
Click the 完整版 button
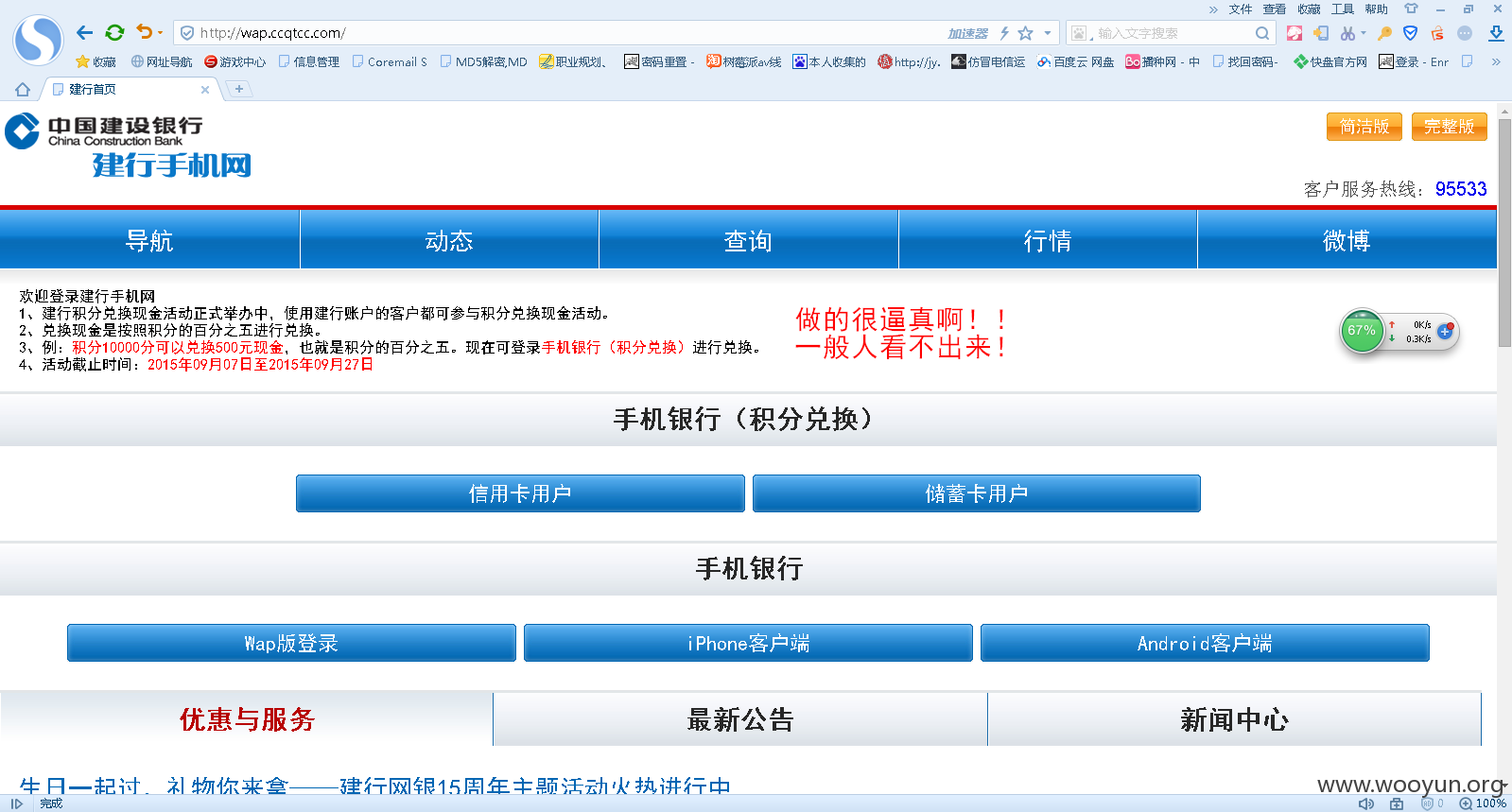(1450, 127)
